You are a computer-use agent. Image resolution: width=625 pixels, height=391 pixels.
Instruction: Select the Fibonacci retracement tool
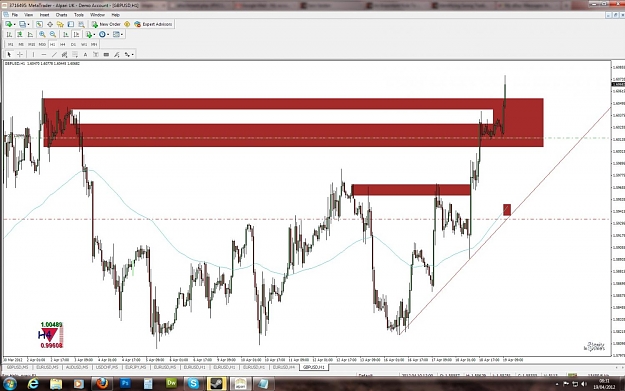pos(75,55)
